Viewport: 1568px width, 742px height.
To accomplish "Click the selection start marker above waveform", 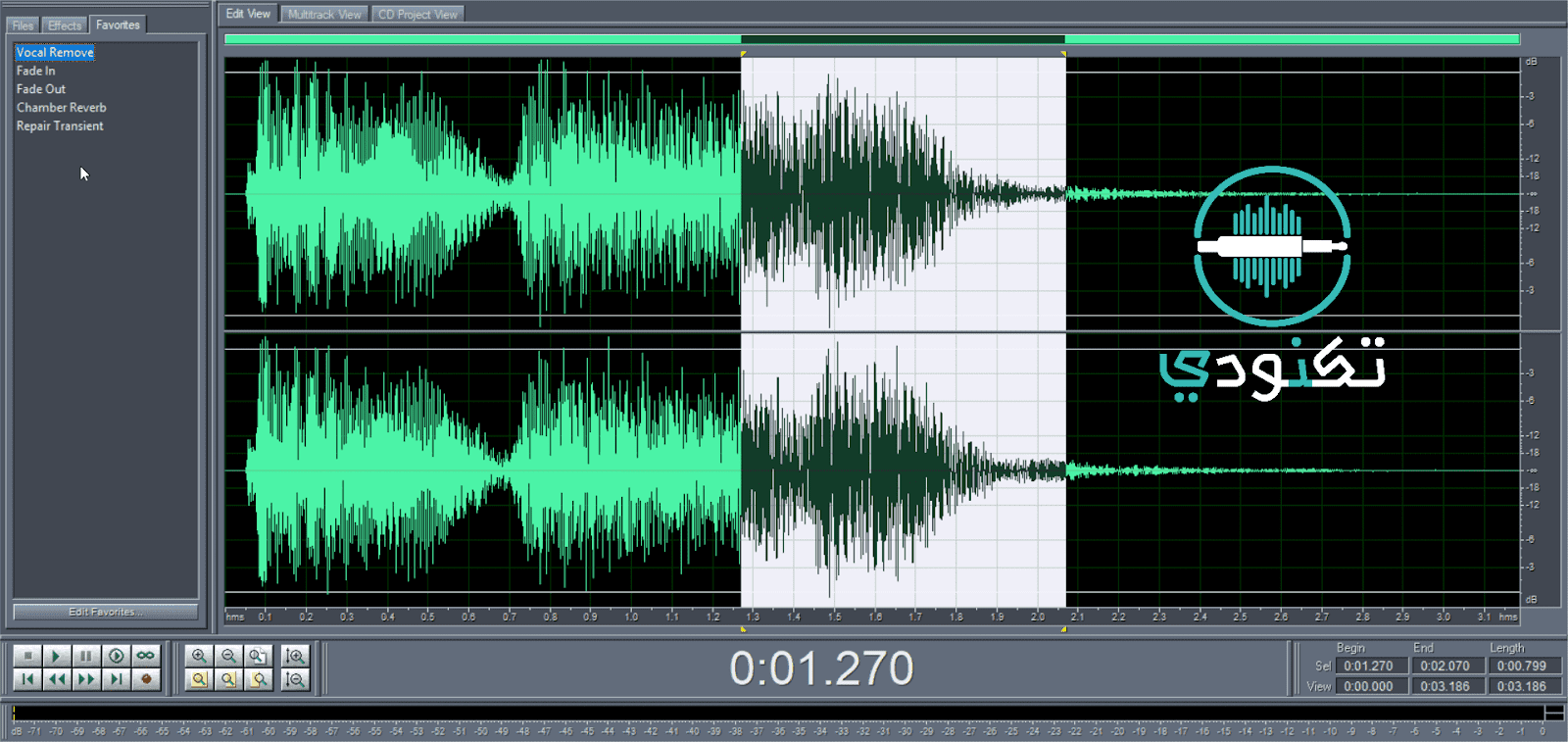I will coord(743,53).
